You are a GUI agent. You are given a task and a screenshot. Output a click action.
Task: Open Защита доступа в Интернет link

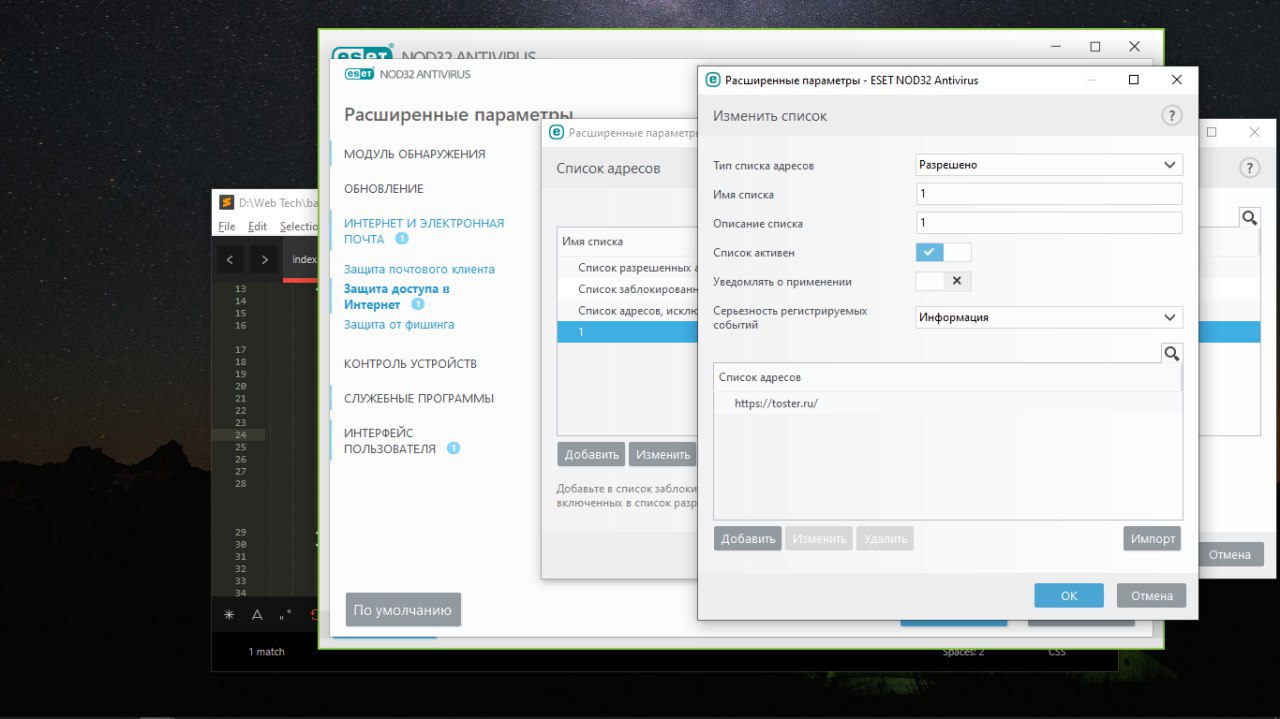tap(397, 296)
